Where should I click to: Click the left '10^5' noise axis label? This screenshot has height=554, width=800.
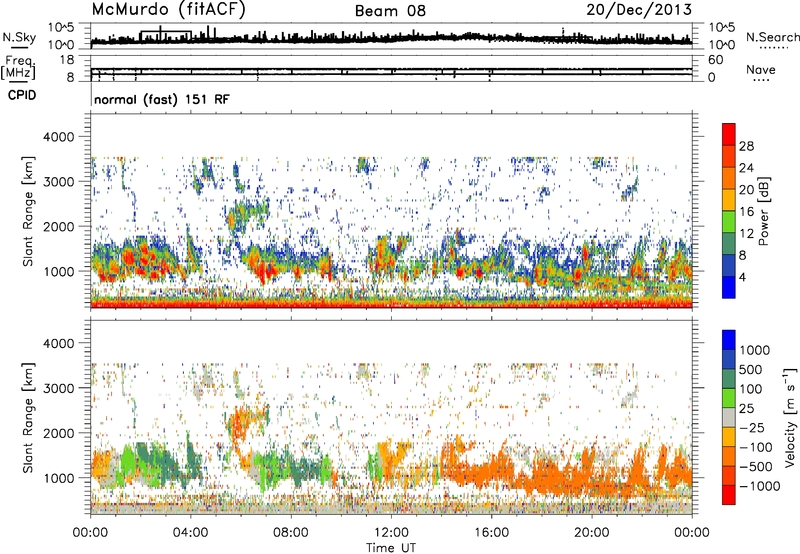coord(61,28)
